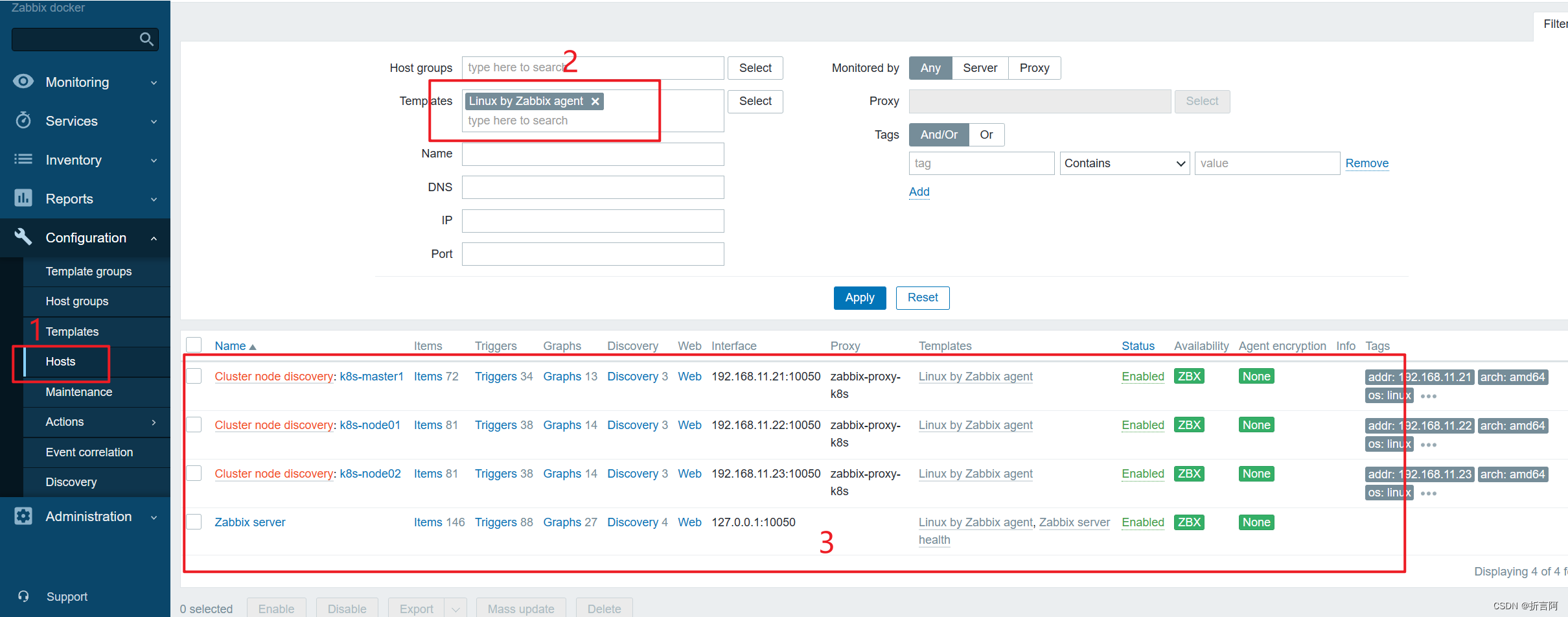Show more tags for k8s-node02 via ellipsis
1568x617 pixels.
[x=1429, y=493]
